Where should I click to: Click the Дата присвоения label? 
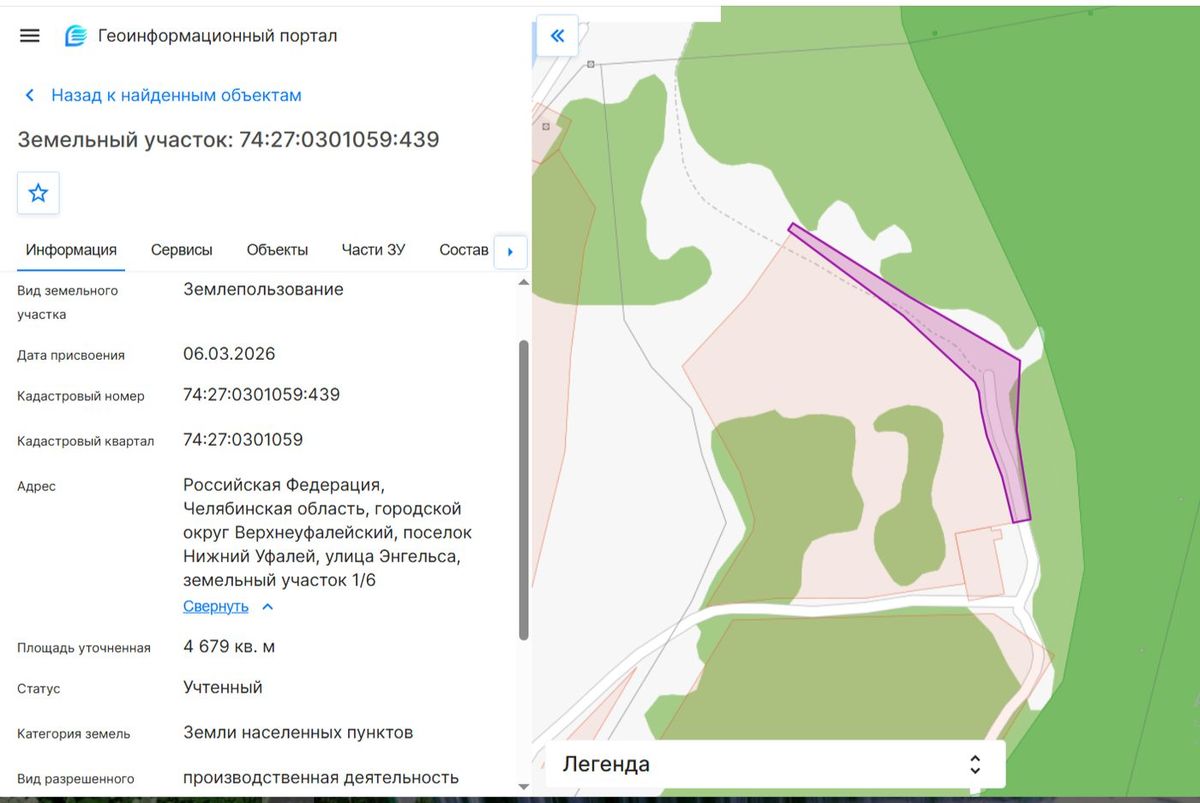[x=71, y=356]
